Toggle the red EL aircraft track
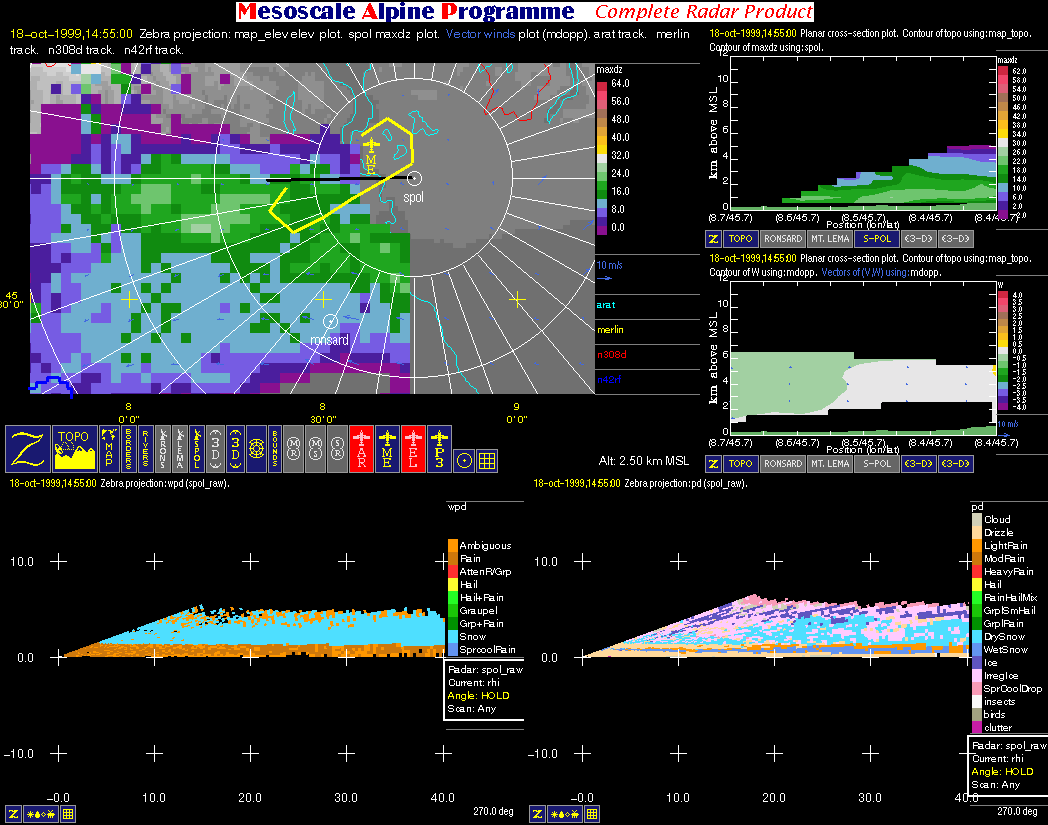This screenshot has height=825, width=1048. point(413,449)
